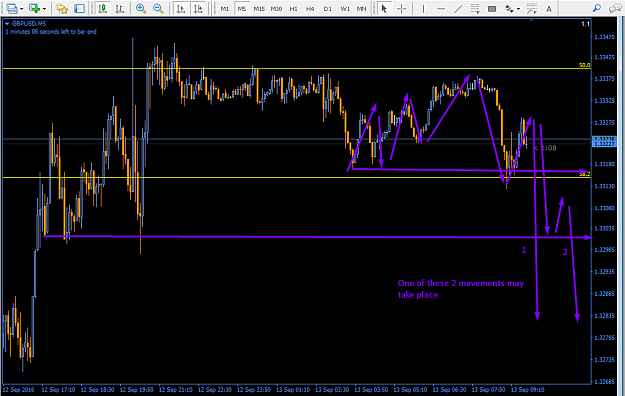Select the M5 timeframe
The image size is (625, 396).
[242, 8]
